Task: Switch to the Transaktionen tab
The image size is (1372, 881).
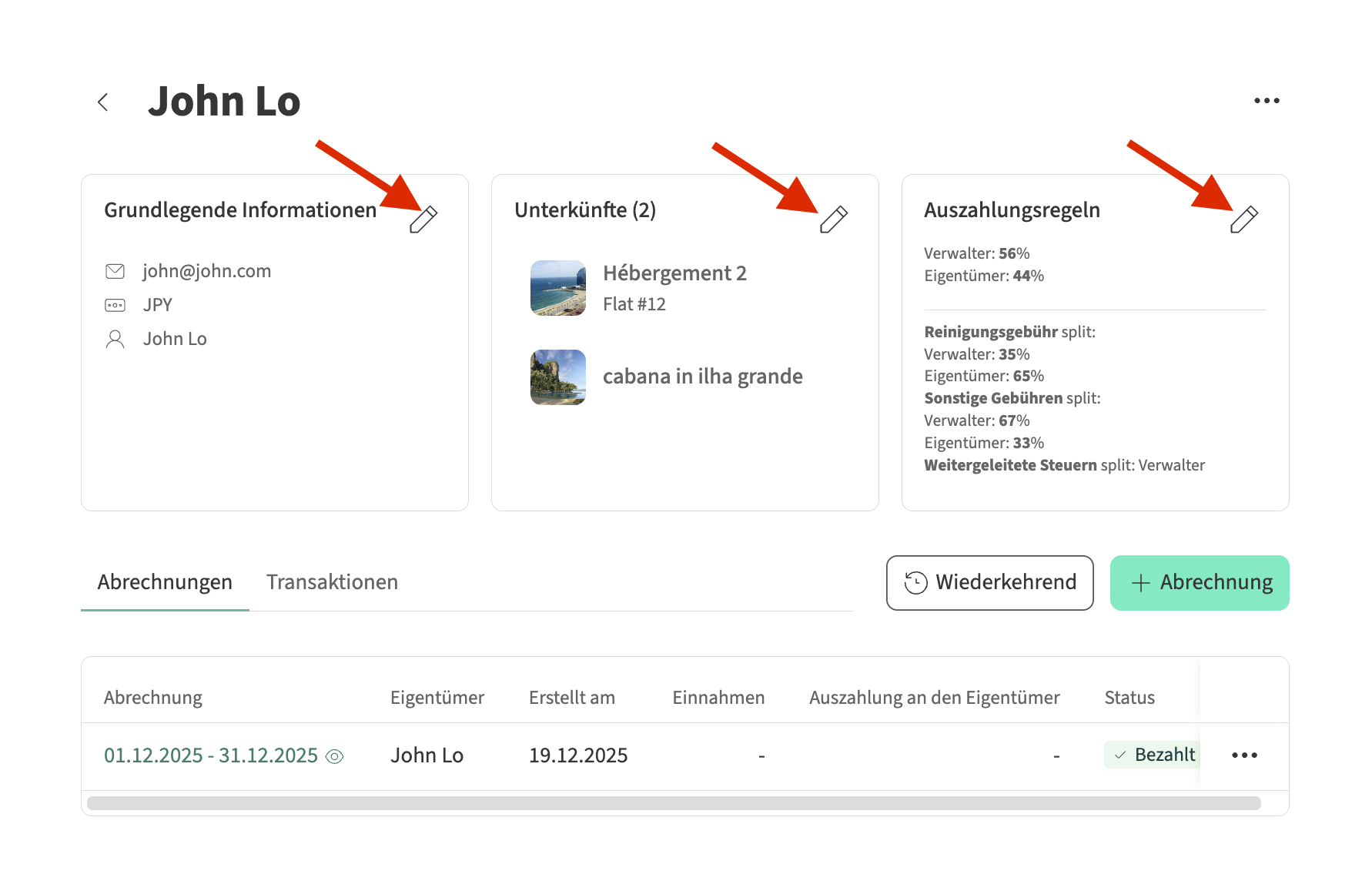Action: [x=332, y=582]
